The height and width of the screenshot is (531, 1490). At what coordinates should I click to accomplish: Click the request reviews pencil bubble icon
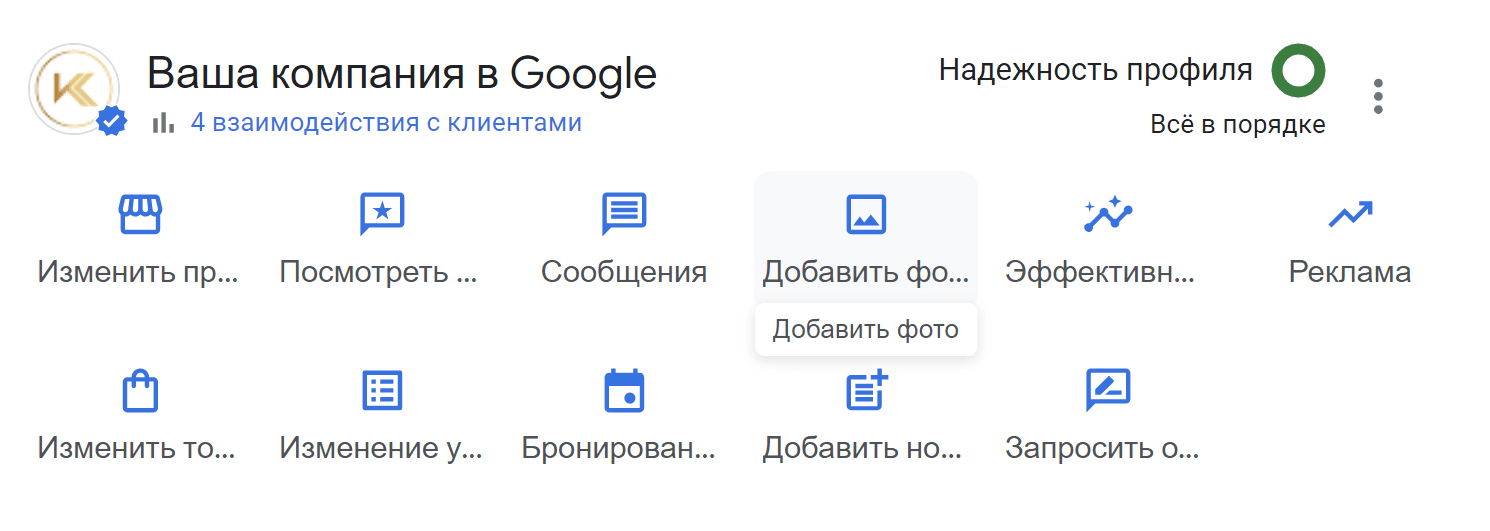[1108, 391]
